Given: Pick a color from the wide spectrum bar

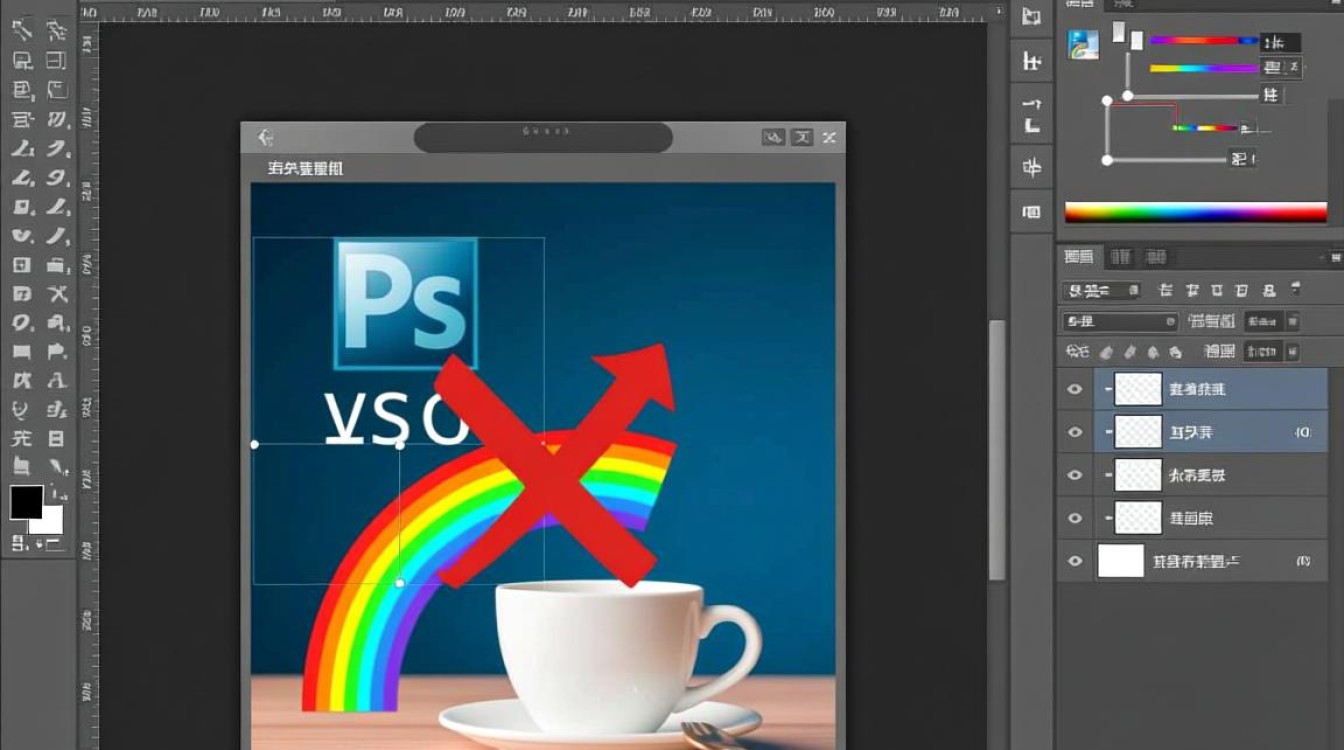Looking at the screenshot, I should pyautogui.click(x=1196, y=212).
